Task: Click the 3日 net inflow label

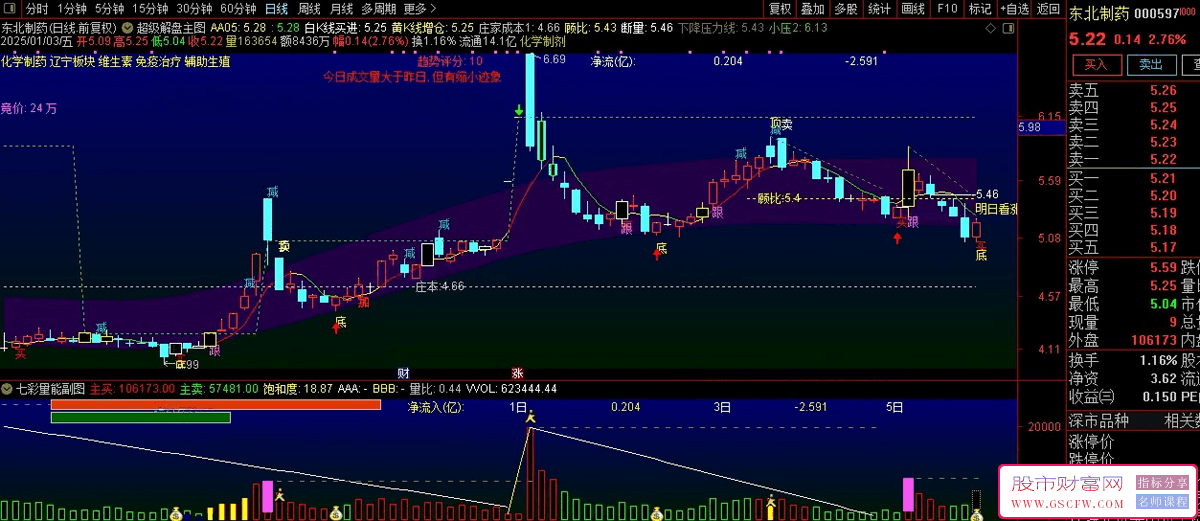Action: coord(723,407)
